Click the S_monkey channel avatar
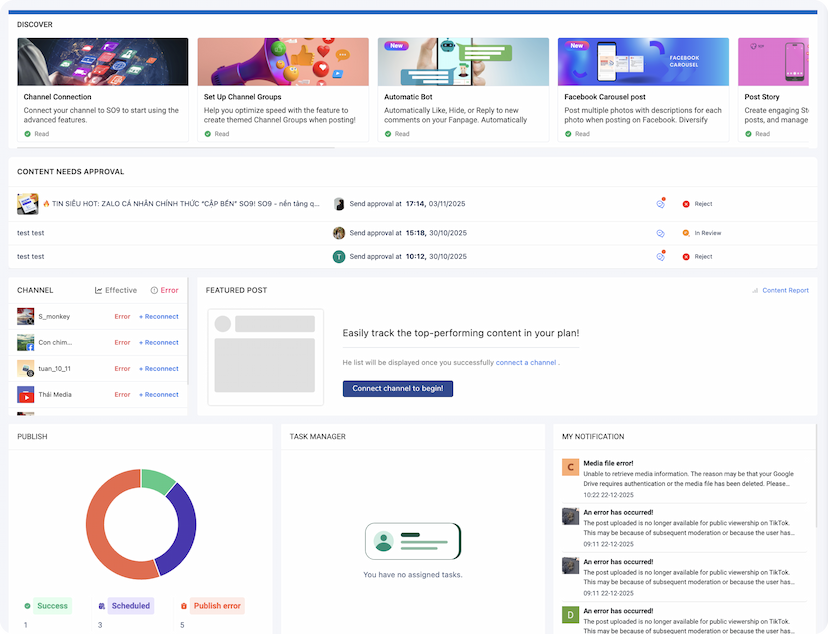The image size is (828, 634). 25,316
